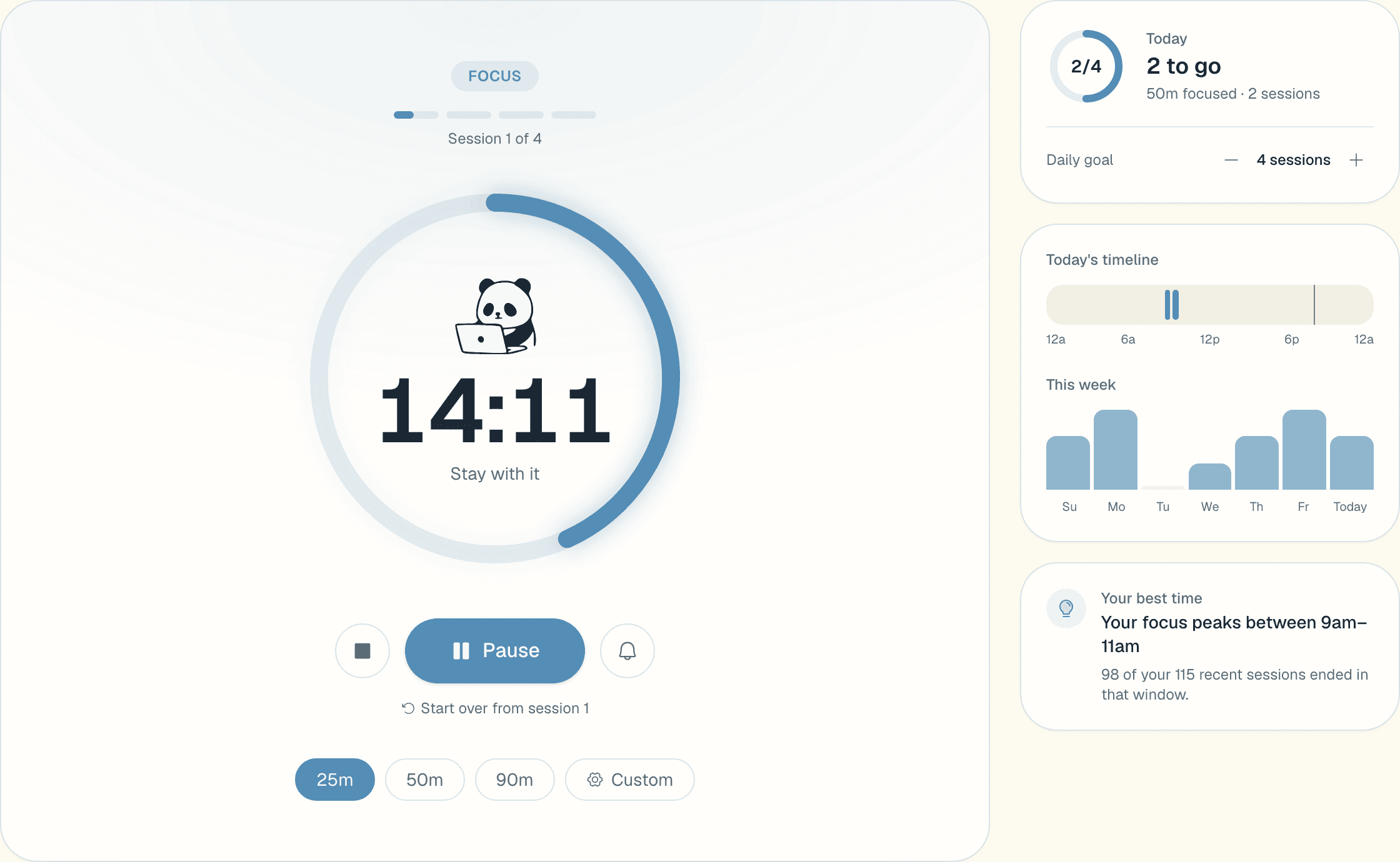Select the 25m duration preset
Screen dimensions: 1400x862
pos(335,780)
